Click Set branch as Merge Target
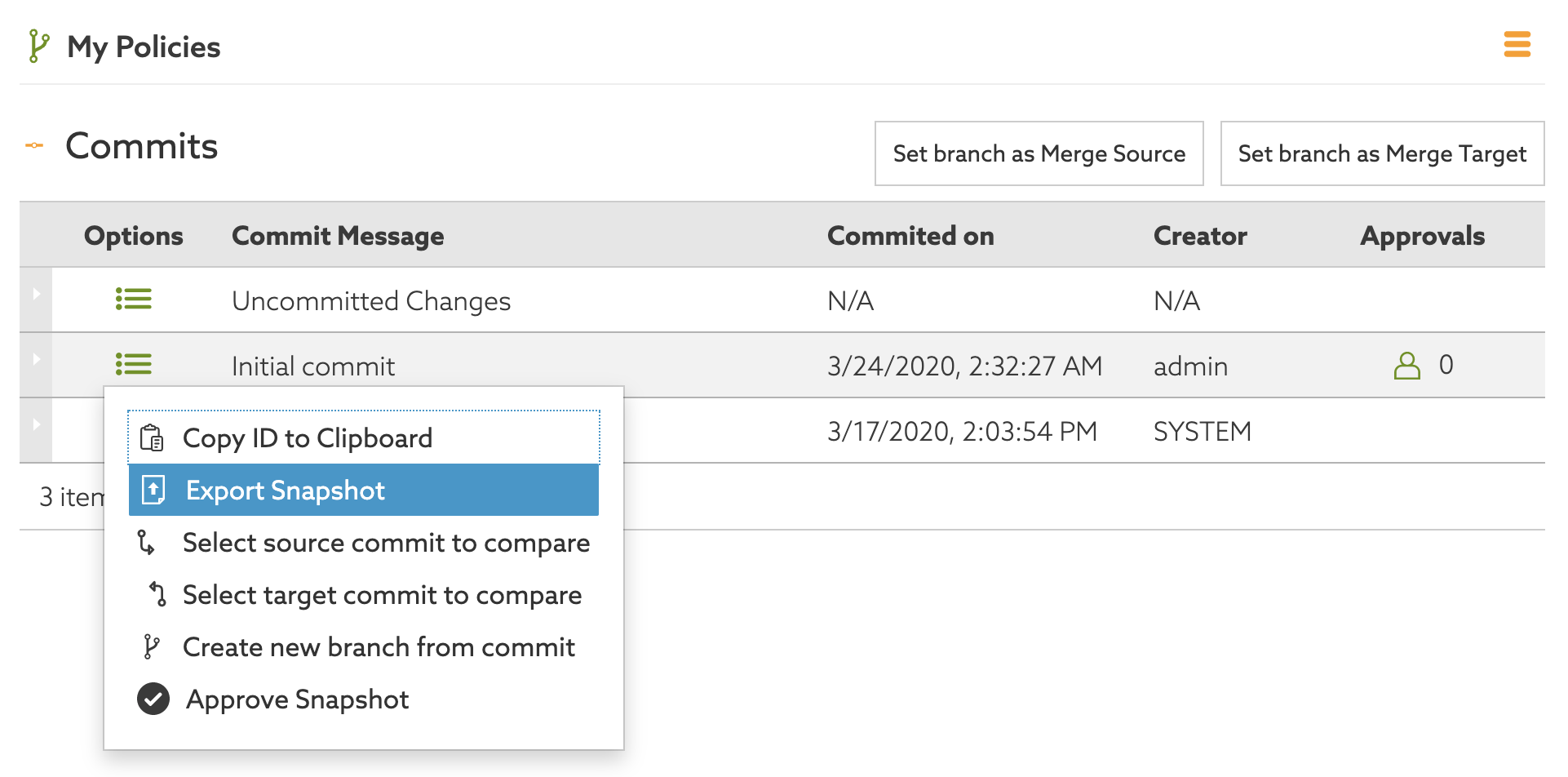1568x777 pixels. (1381, 153)
